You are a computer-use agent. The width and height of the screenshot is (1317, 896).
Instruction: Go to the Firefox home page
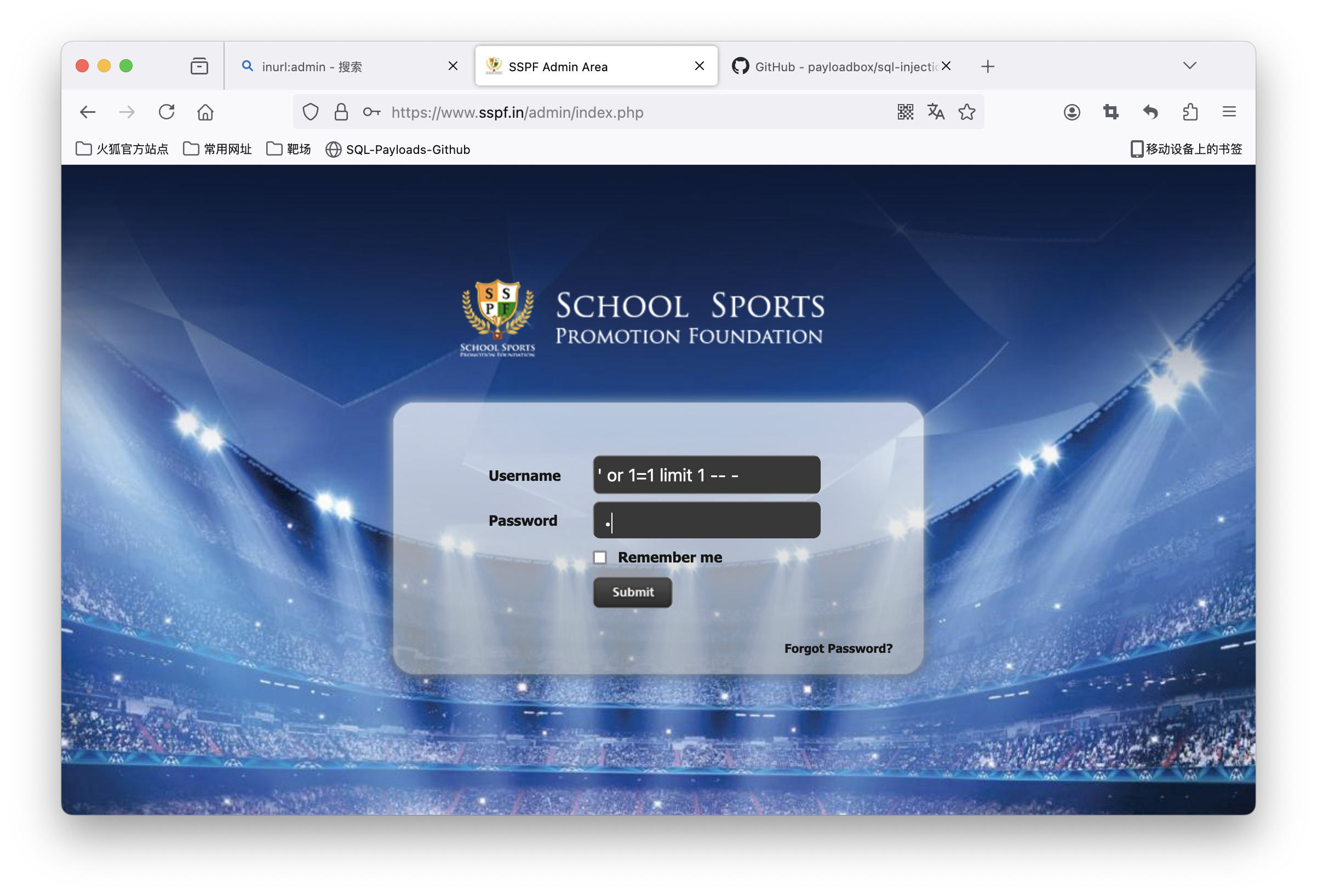coord(205,112)
